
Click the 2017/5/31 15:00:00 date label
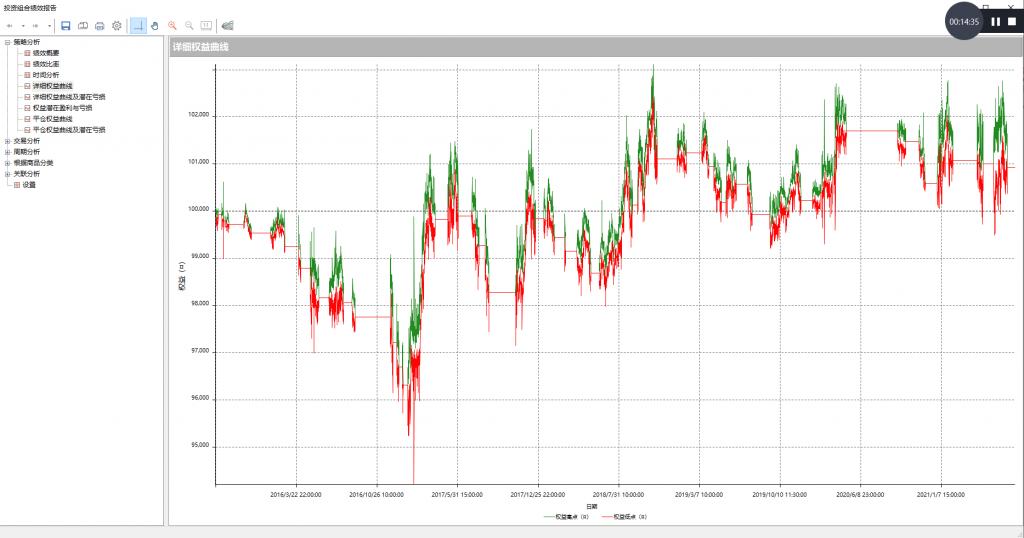[x=457, y=495]
